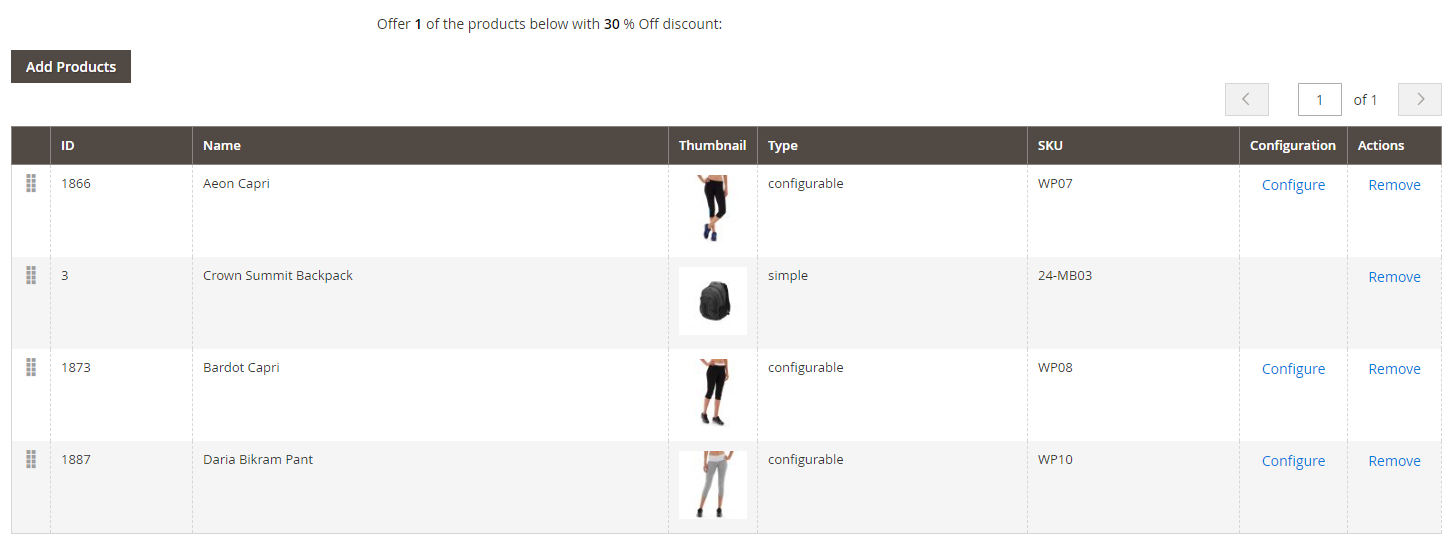Click drag handle icon for Bardot Capri row

coord(31,367)
